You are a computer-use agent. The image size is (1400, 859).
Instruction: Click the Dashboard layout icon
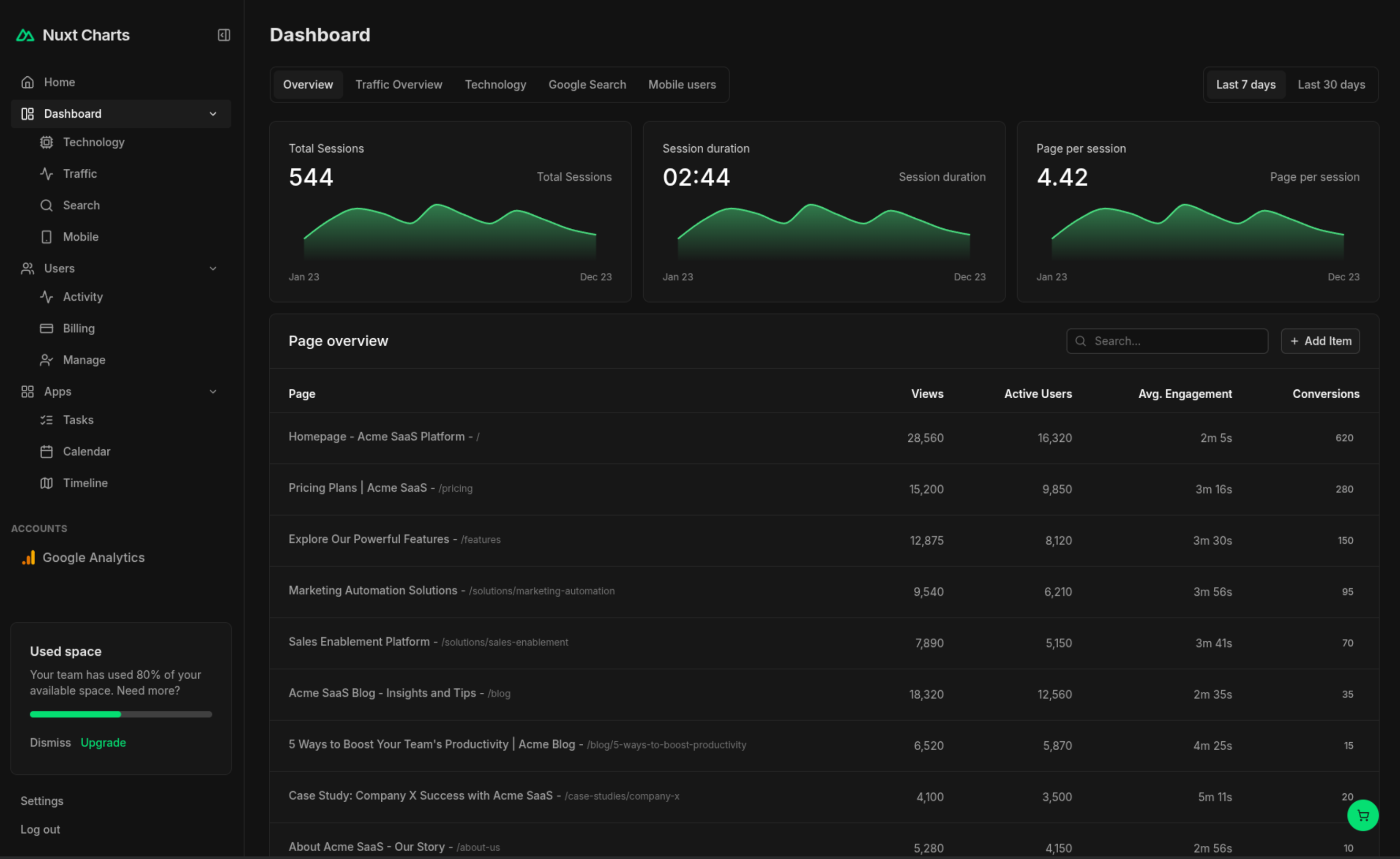[27, 114]
